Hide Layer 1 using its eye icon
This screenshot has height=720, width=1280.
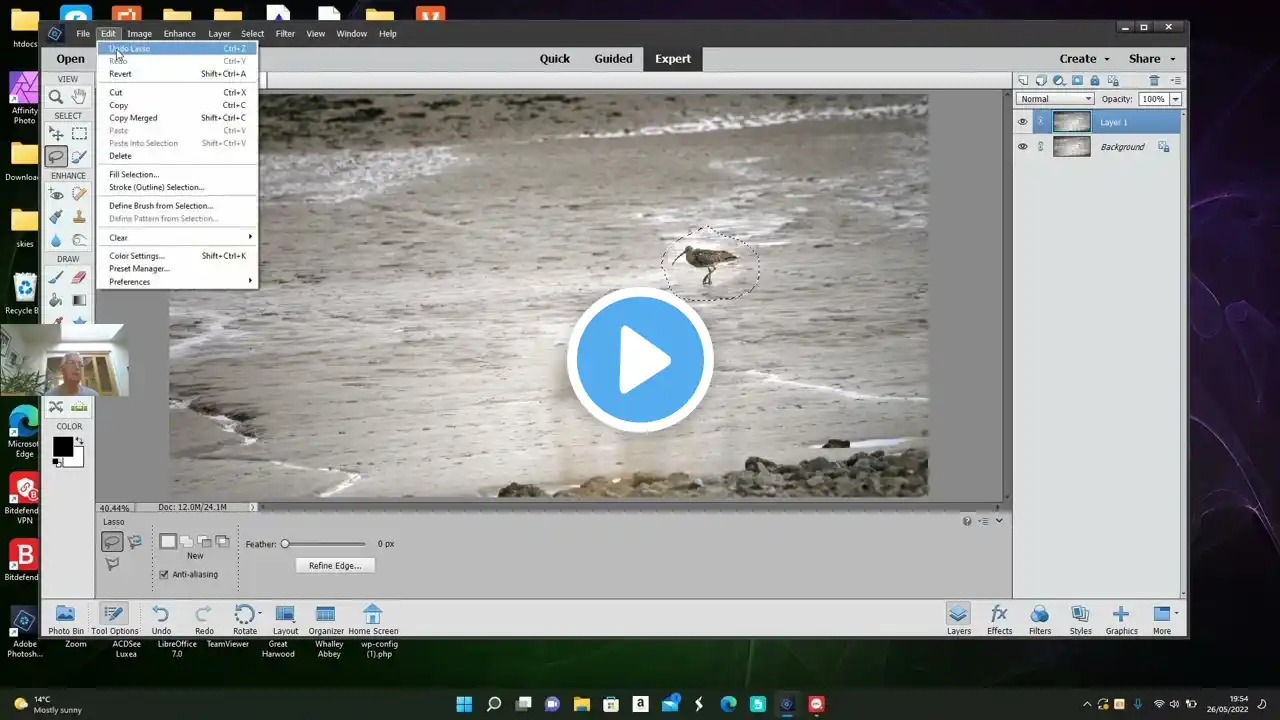[1022, 122]
